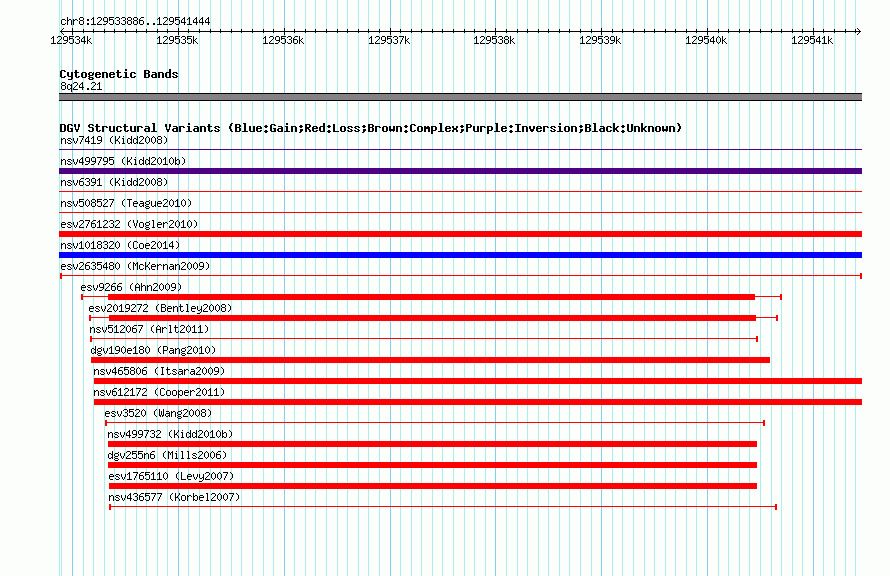
Task: Click esv9266 (Ahn2009) label
Action: [131, 287]
